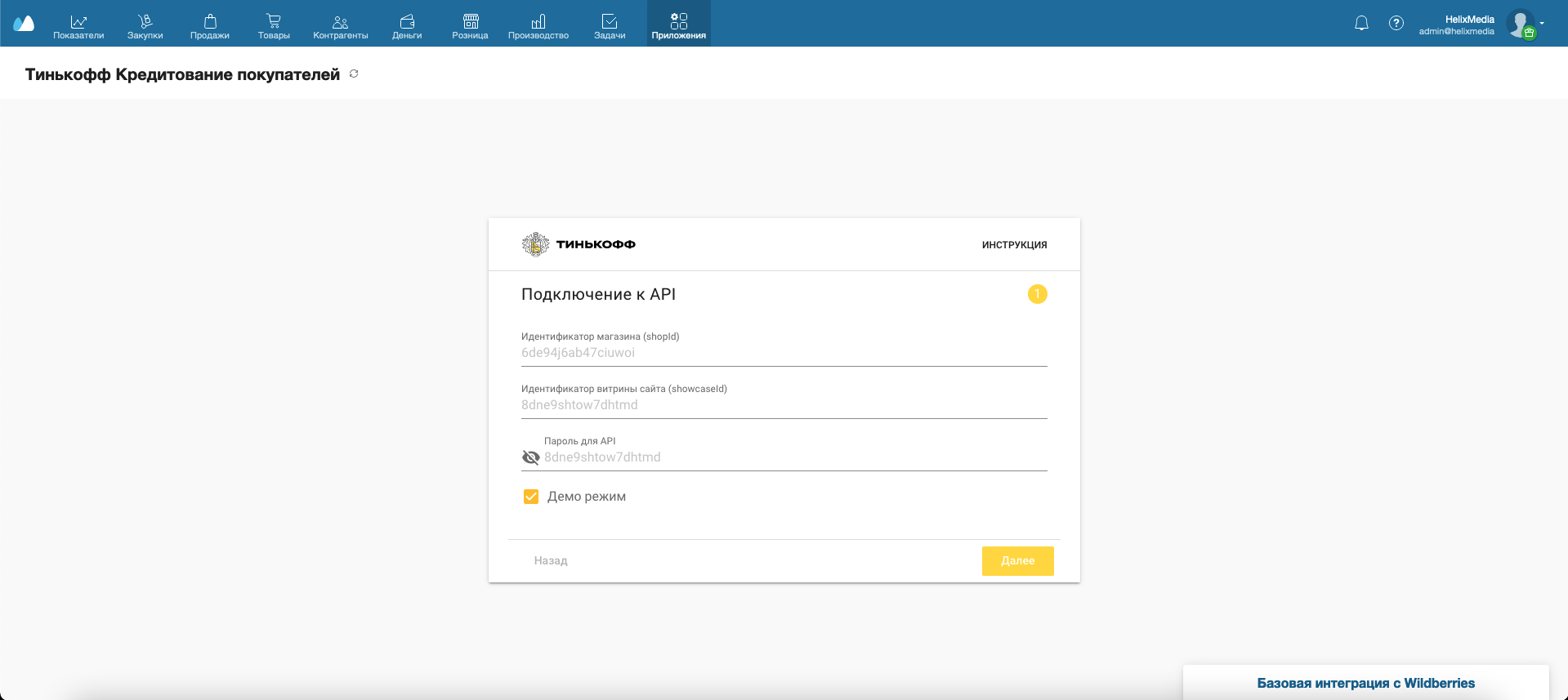
Task: Click the MoySklad logo icon
Action: (x=24, y=24)
